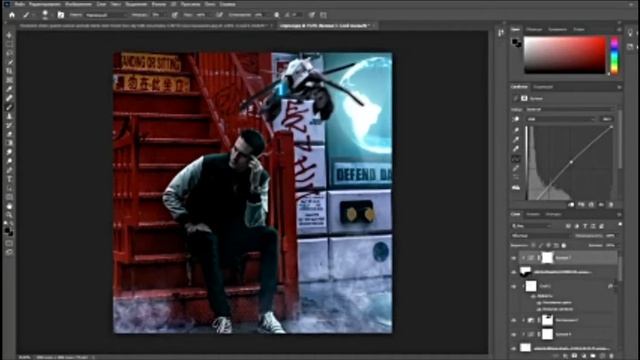
Task: Open the Фильтр menu
Action: (159, 4)
